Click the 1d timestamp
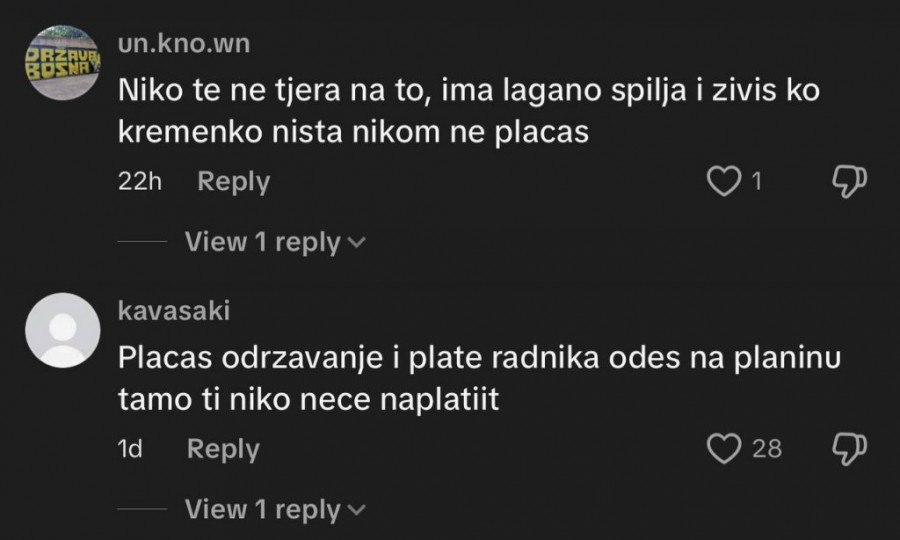900x540 pixels. coord(131,449)
